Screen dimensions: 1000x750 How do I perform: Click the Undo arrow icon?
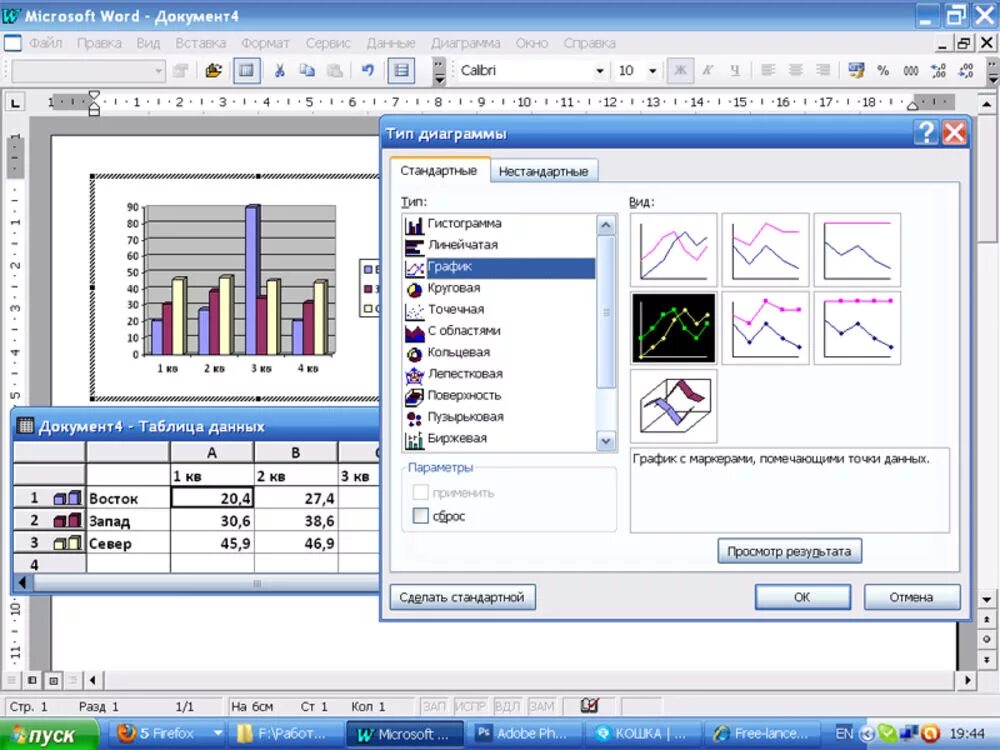click(368, 71)
